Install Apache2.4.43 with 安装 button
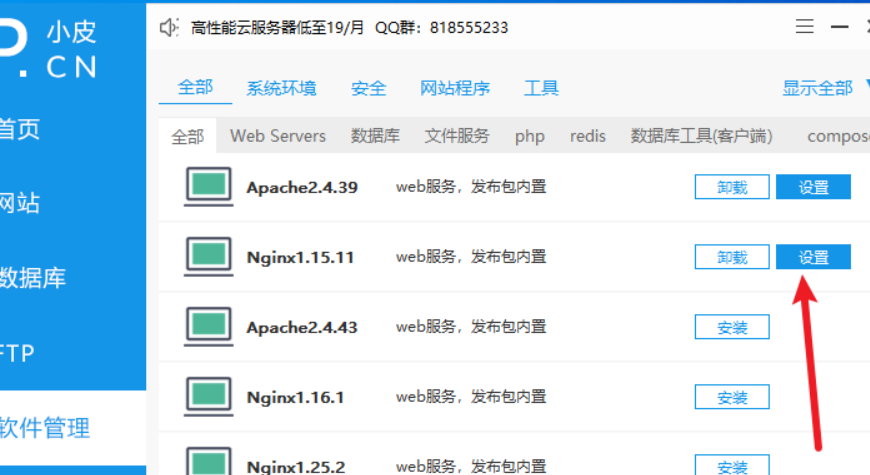Image resolution: width=870 pixels, height=475 pixels. coord(732,327)
